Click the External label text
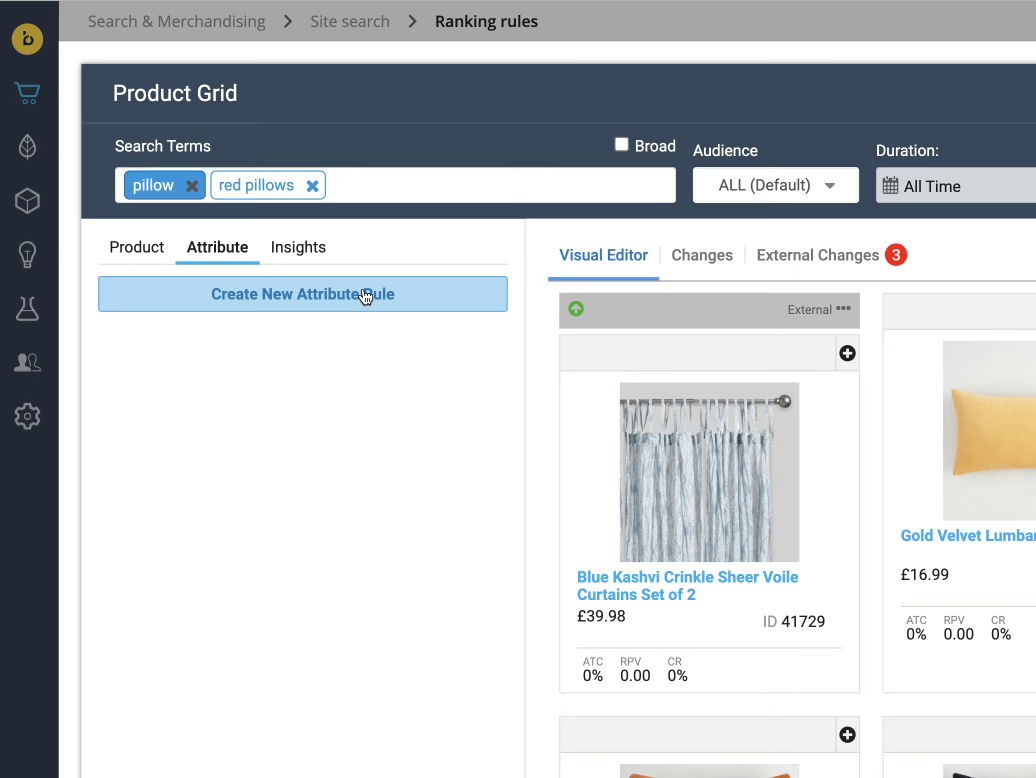The width and height of the screenshot is (1036, 778). point(809,310)
